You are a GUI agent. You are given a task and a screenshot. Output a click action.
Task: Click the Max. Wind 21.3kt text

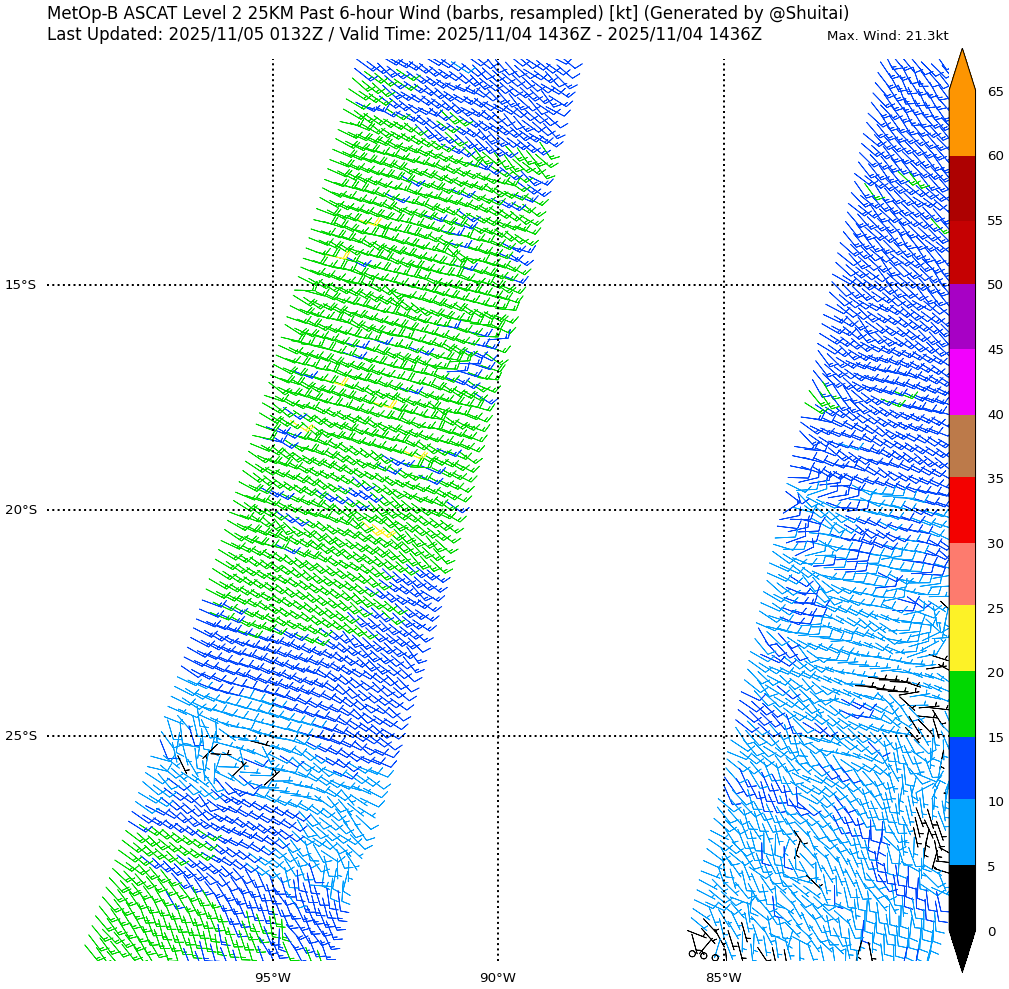[887, 36]
